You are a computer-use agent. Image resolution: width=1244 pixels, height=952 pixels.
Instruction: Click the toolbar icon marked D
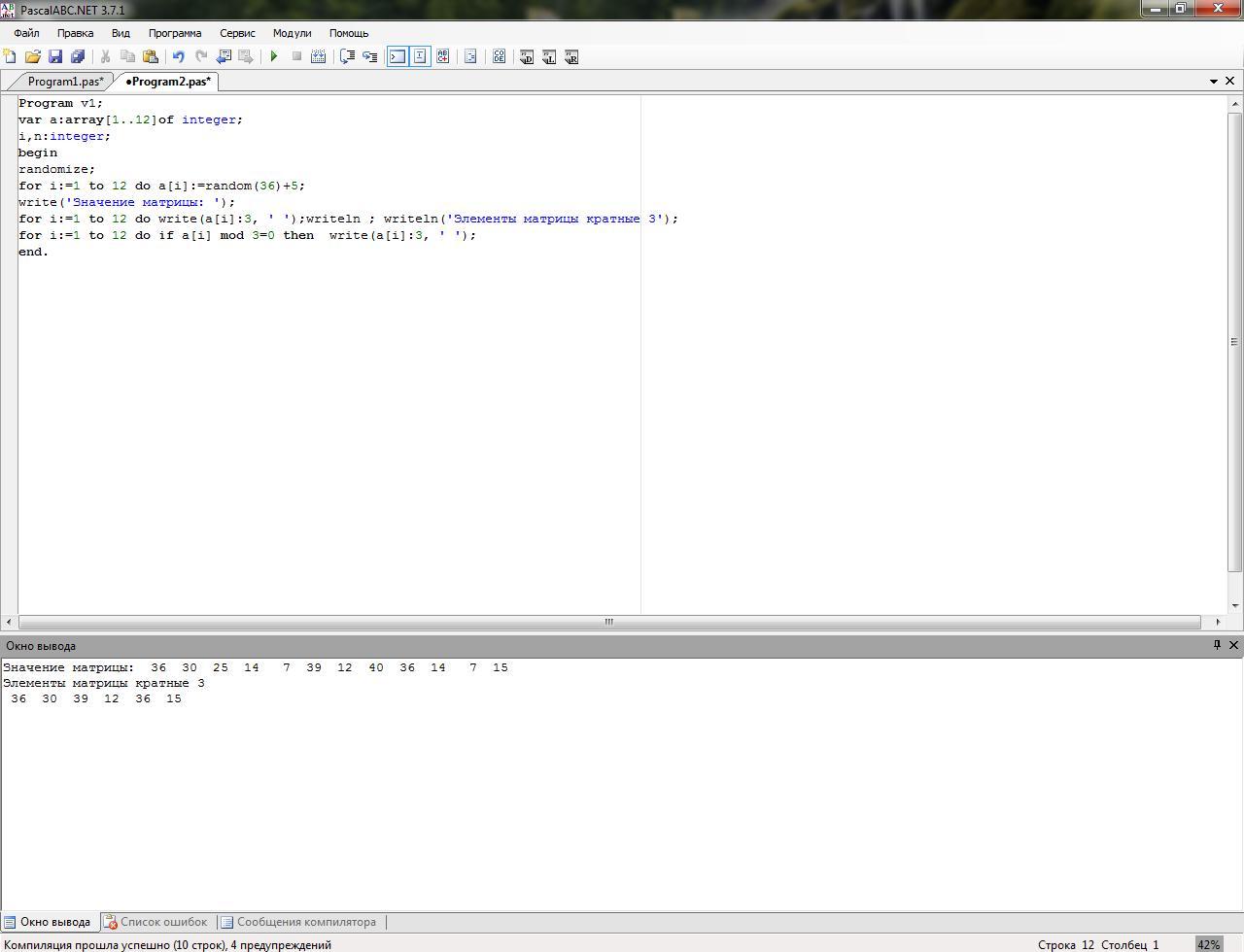[x=527, y=56]
